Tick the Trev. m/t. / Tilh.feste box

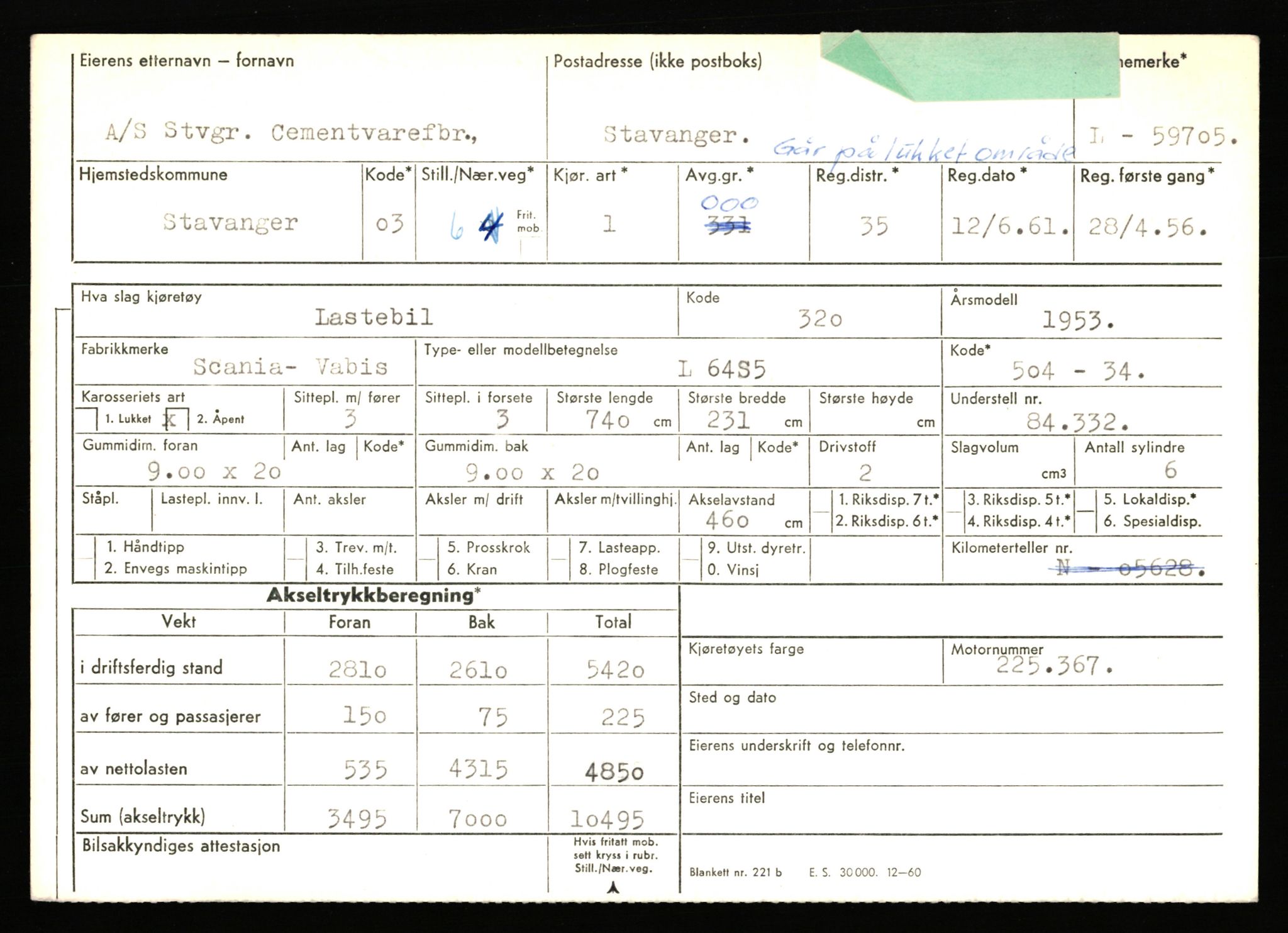coord(296,558)
